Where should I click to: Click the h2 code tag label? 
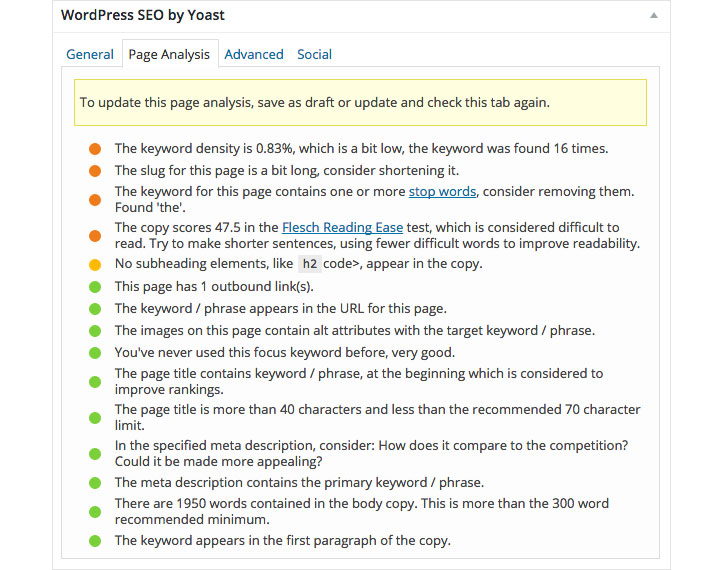point(309,264)
